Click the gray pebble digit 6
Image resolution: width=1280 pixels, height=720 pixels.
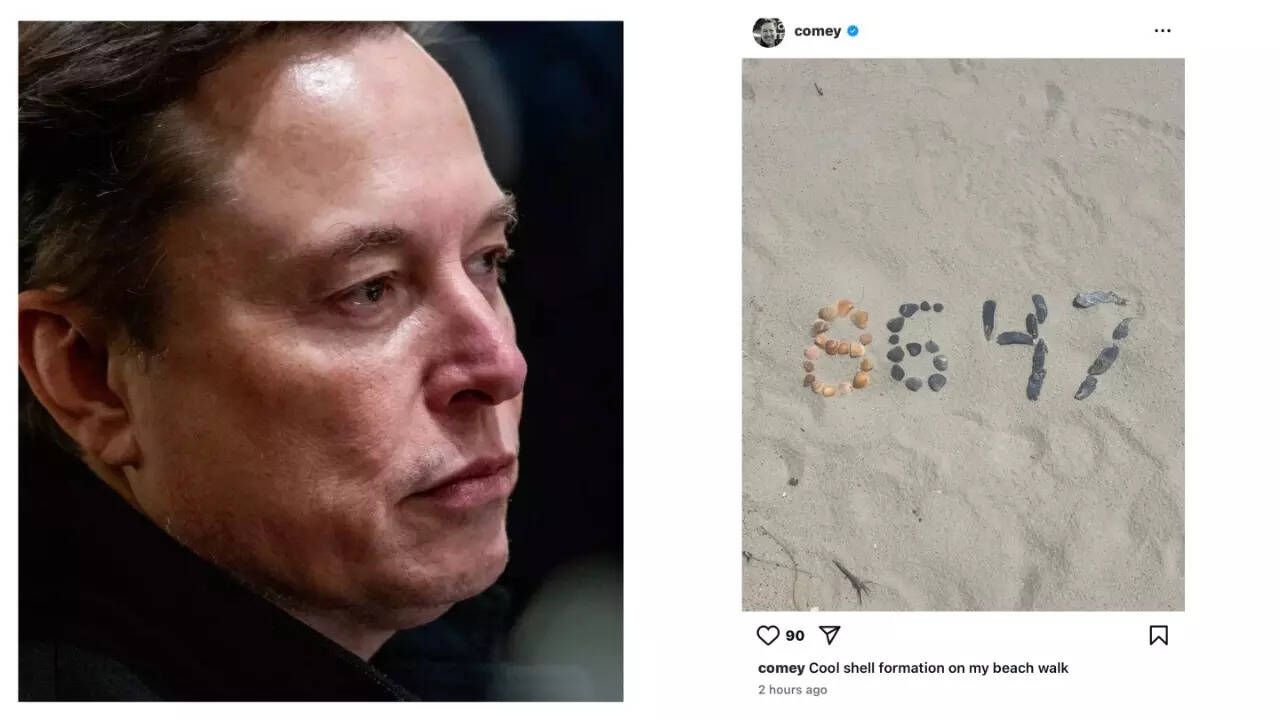(x=916, y=346)
